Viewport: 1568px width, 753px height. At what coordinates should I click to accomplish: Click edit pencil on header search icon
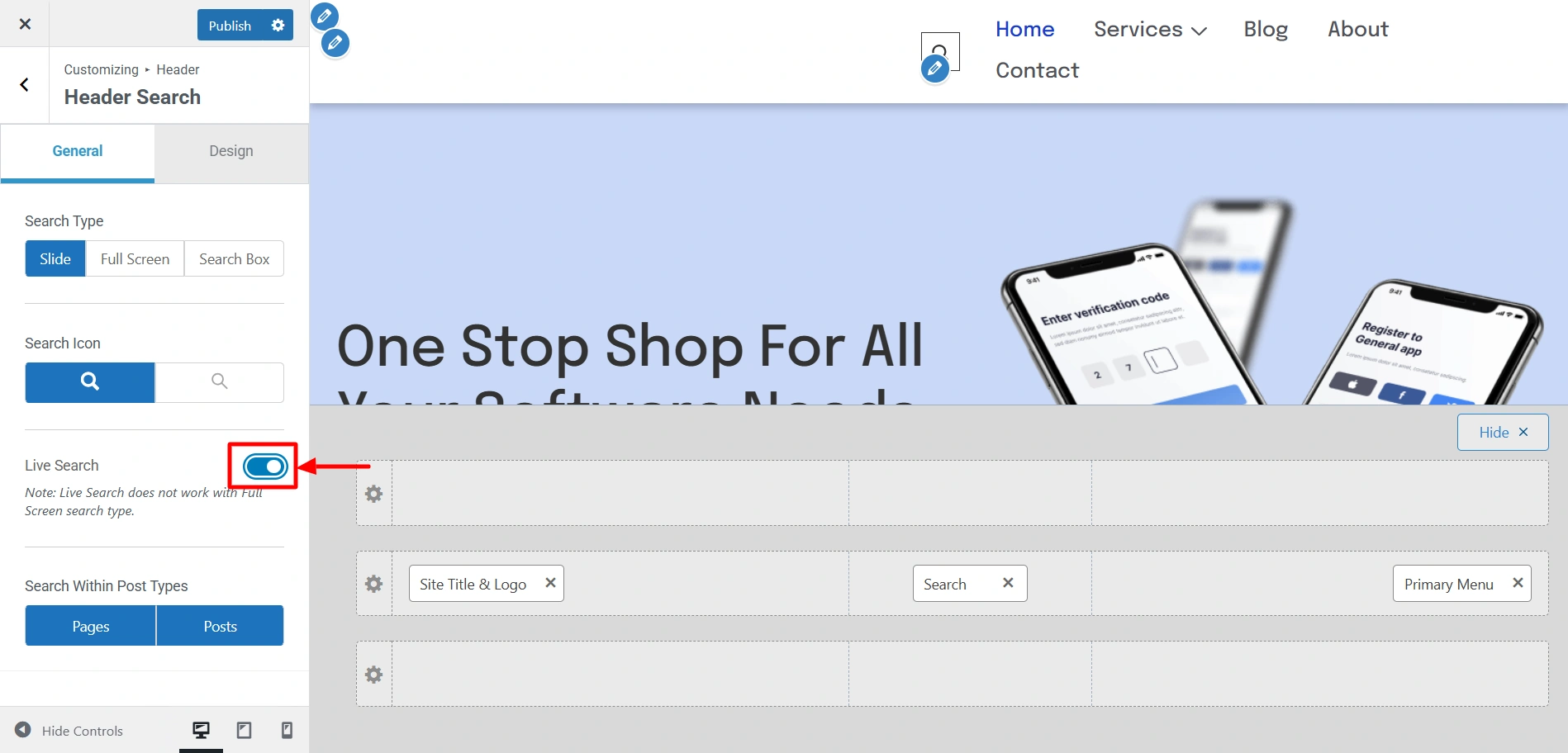pyautogui.click(x=934, y=69)
